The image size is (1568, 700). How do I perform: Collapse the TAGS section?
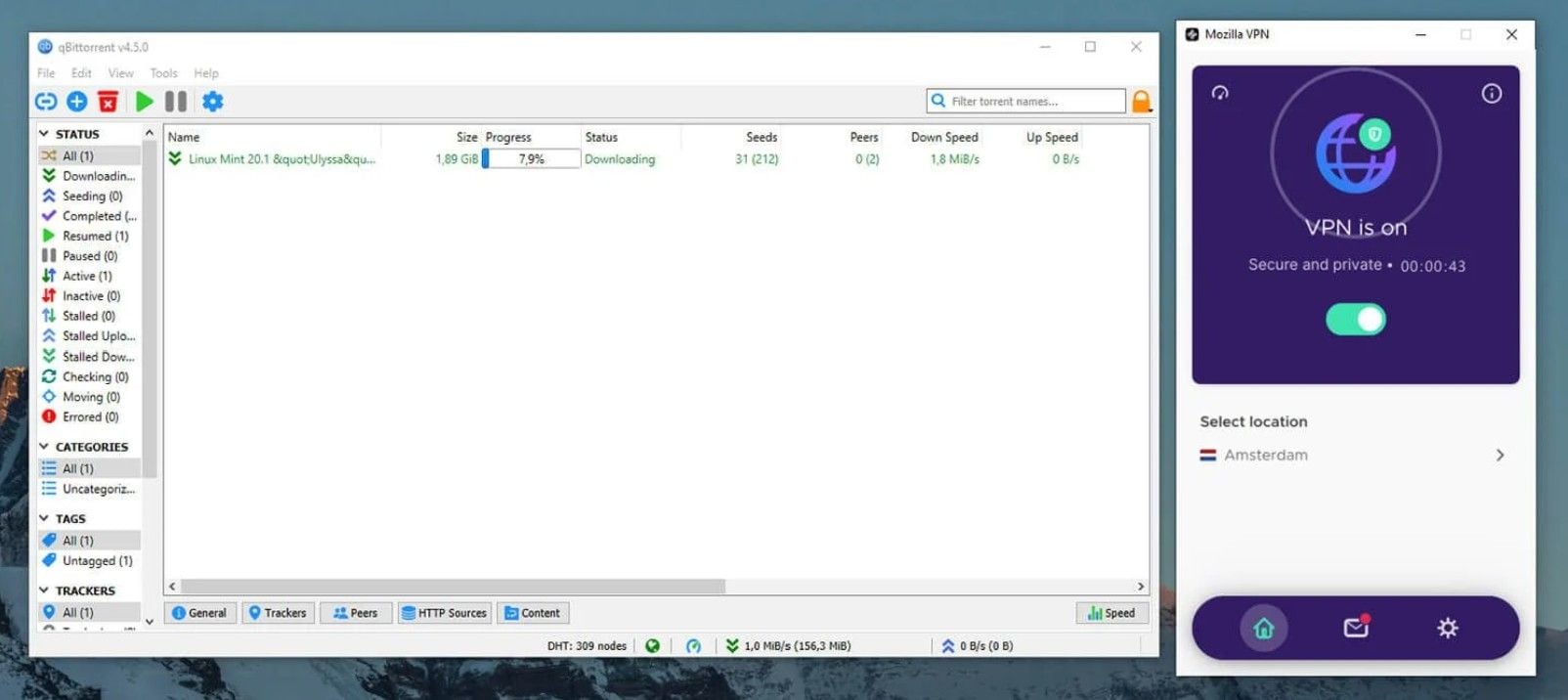[43, 518]
